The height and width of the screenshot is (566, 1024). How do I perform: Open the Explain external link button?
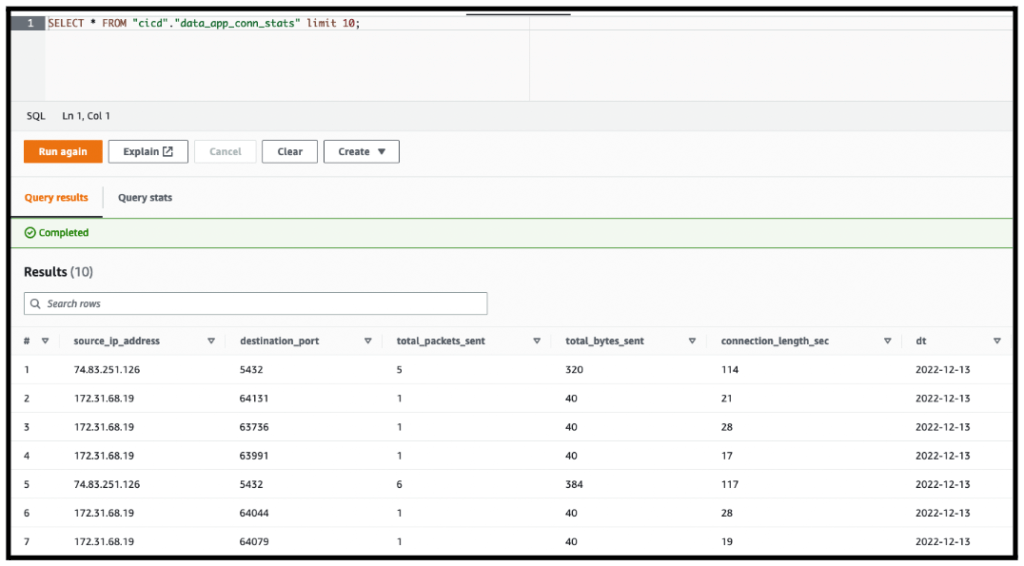pyautogui.click(x=148, y=152)
